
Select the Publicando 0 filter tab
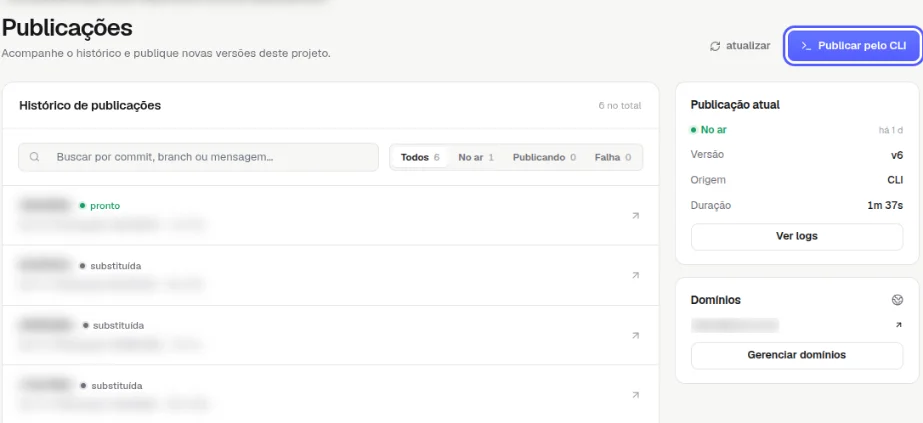[544, 158]
